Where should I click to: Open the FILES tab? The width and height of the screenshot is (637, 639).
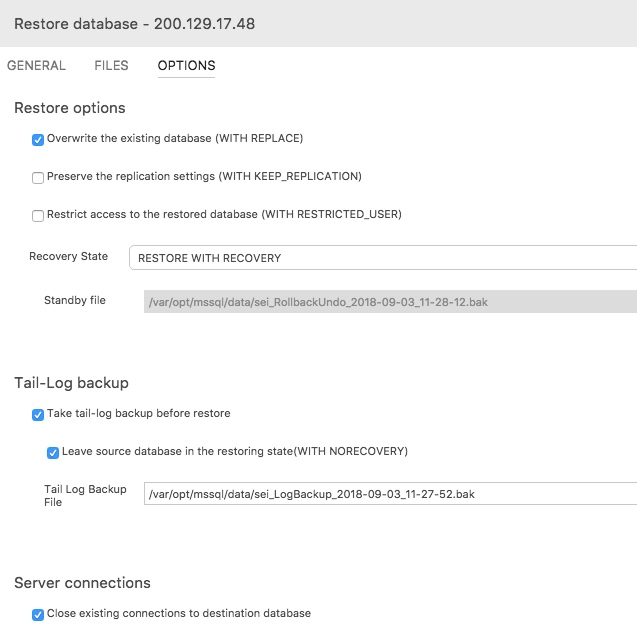(111, 65)
